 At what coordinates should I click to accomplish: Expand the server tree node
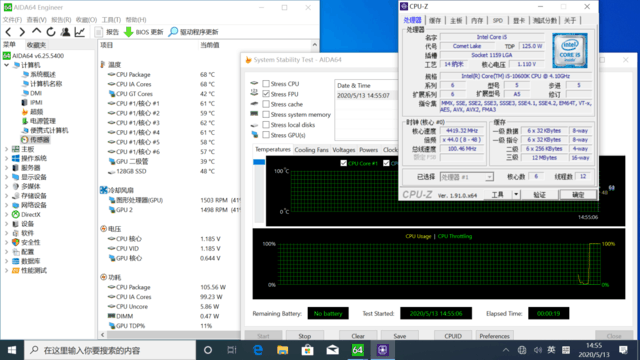pos(7,168)
